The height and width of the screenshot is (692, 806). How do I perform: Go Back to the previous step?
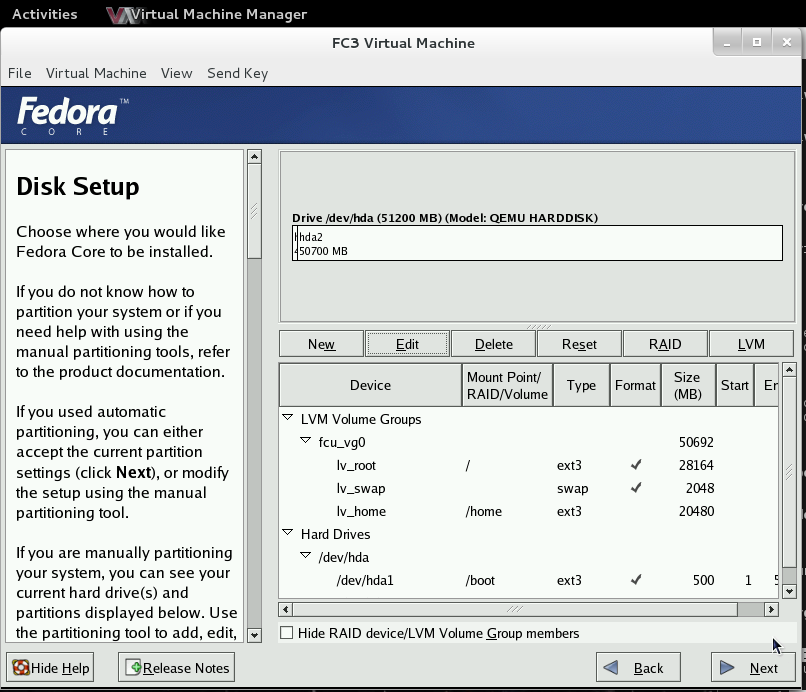[638, 668]
